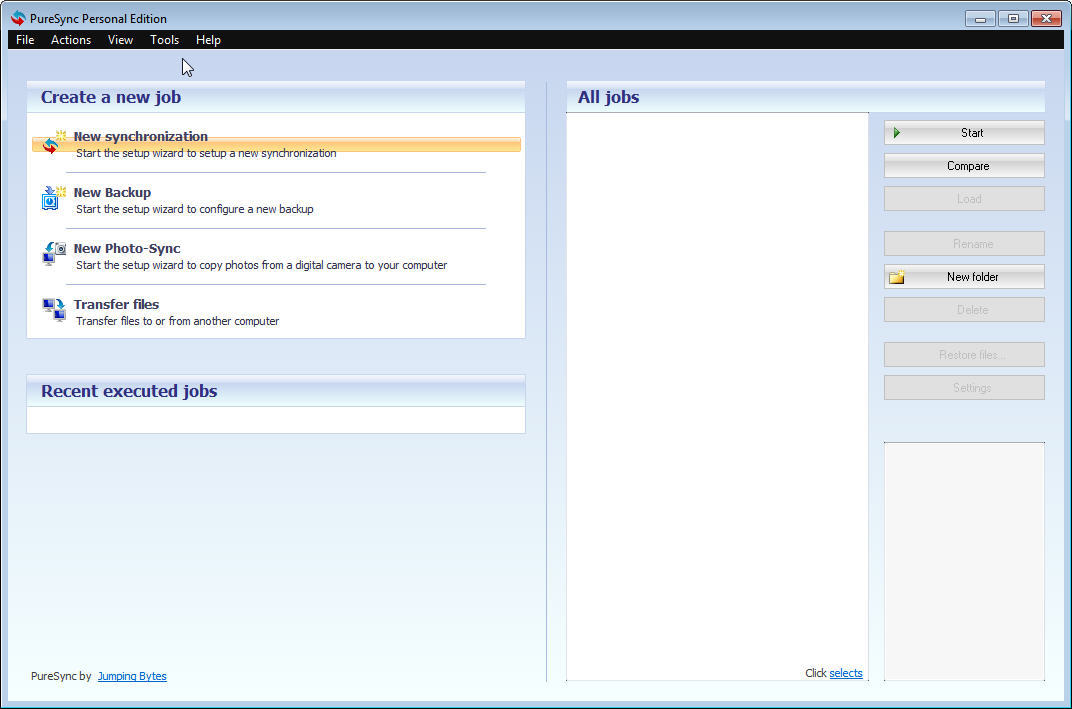Click the selects link

(846, 673)
